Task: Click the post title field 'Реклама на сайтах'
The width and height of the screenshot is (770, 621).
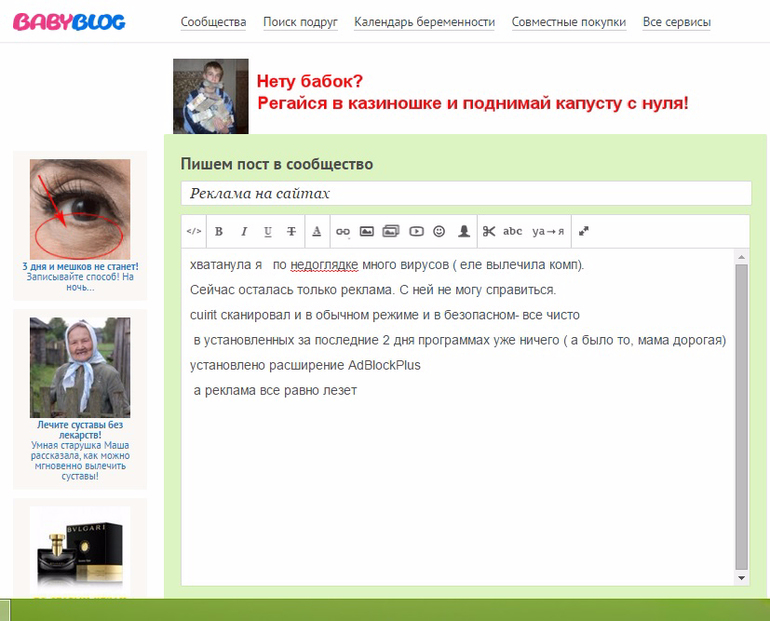Action: pyautogui.click(x=465, y=194)
